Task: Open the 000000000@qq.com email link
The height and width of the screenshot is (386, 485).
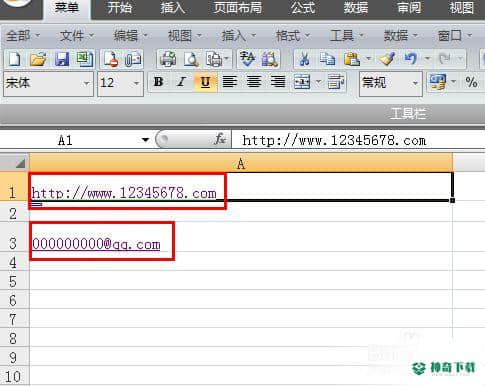Action: 96,244
